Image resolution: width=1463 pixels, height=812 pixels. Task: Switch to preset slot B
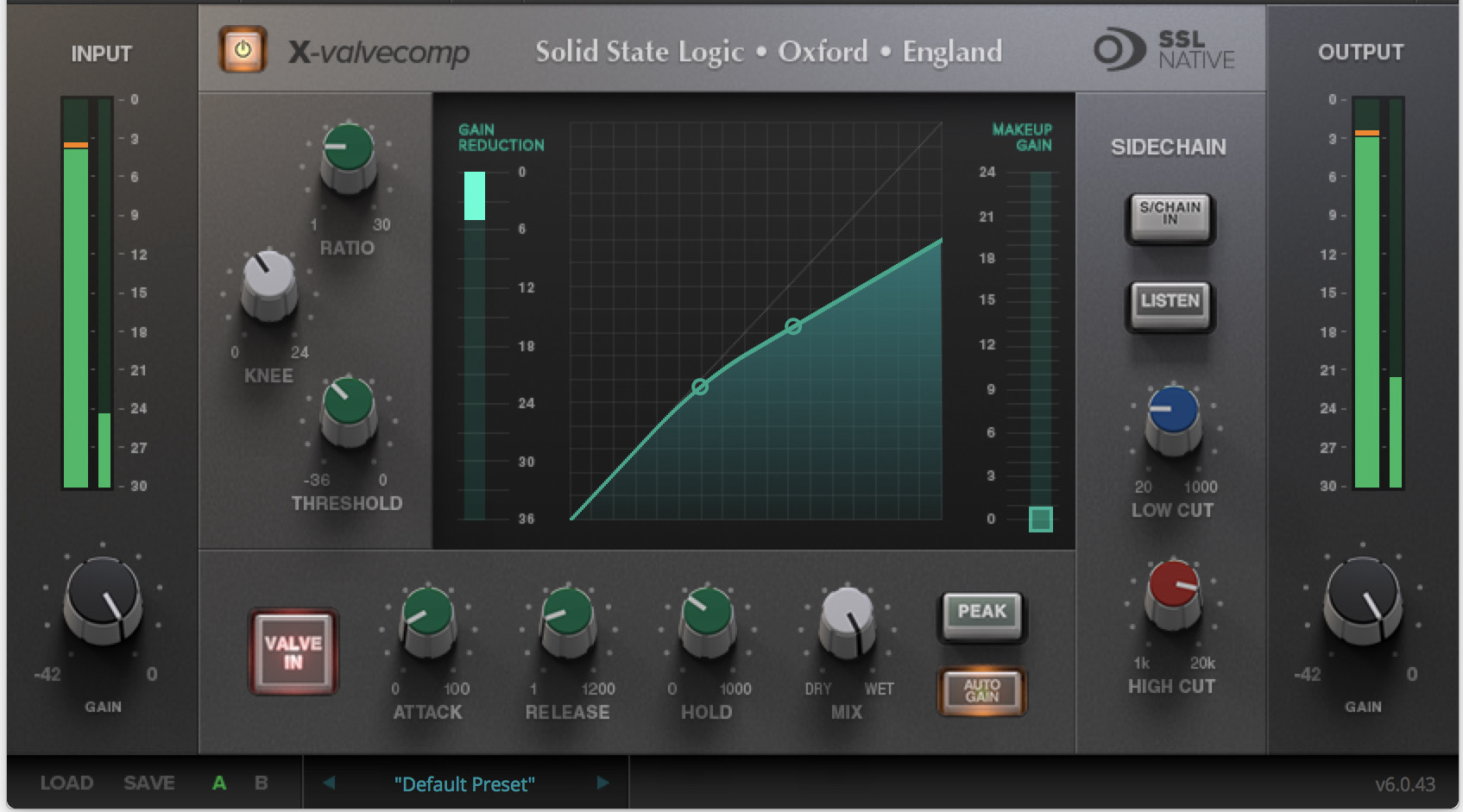(x=260, y=784)
